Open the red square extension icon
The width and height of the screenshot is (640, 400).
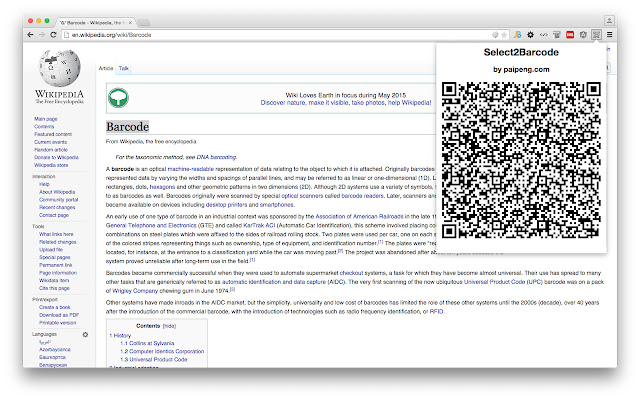pos(570,35)
